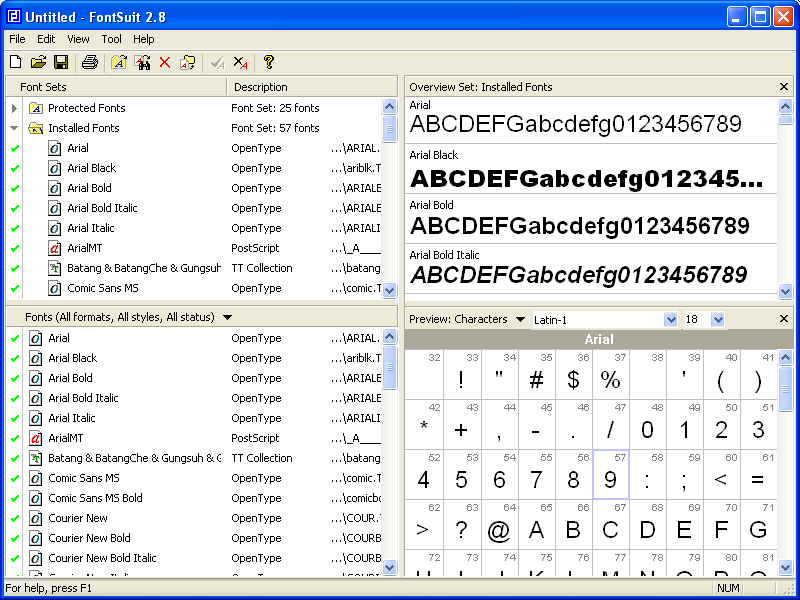Toggle green checkmark for Arial Bold in Fonts list

click(x=15, y=378)
